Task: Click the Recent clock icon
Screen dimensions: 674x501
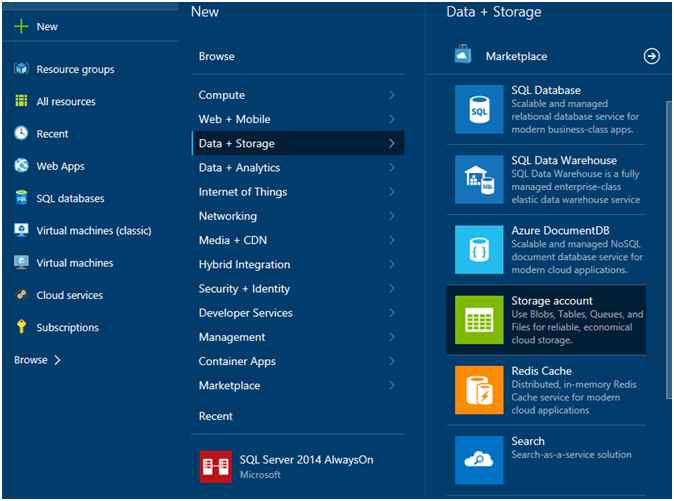Action: 21,133
